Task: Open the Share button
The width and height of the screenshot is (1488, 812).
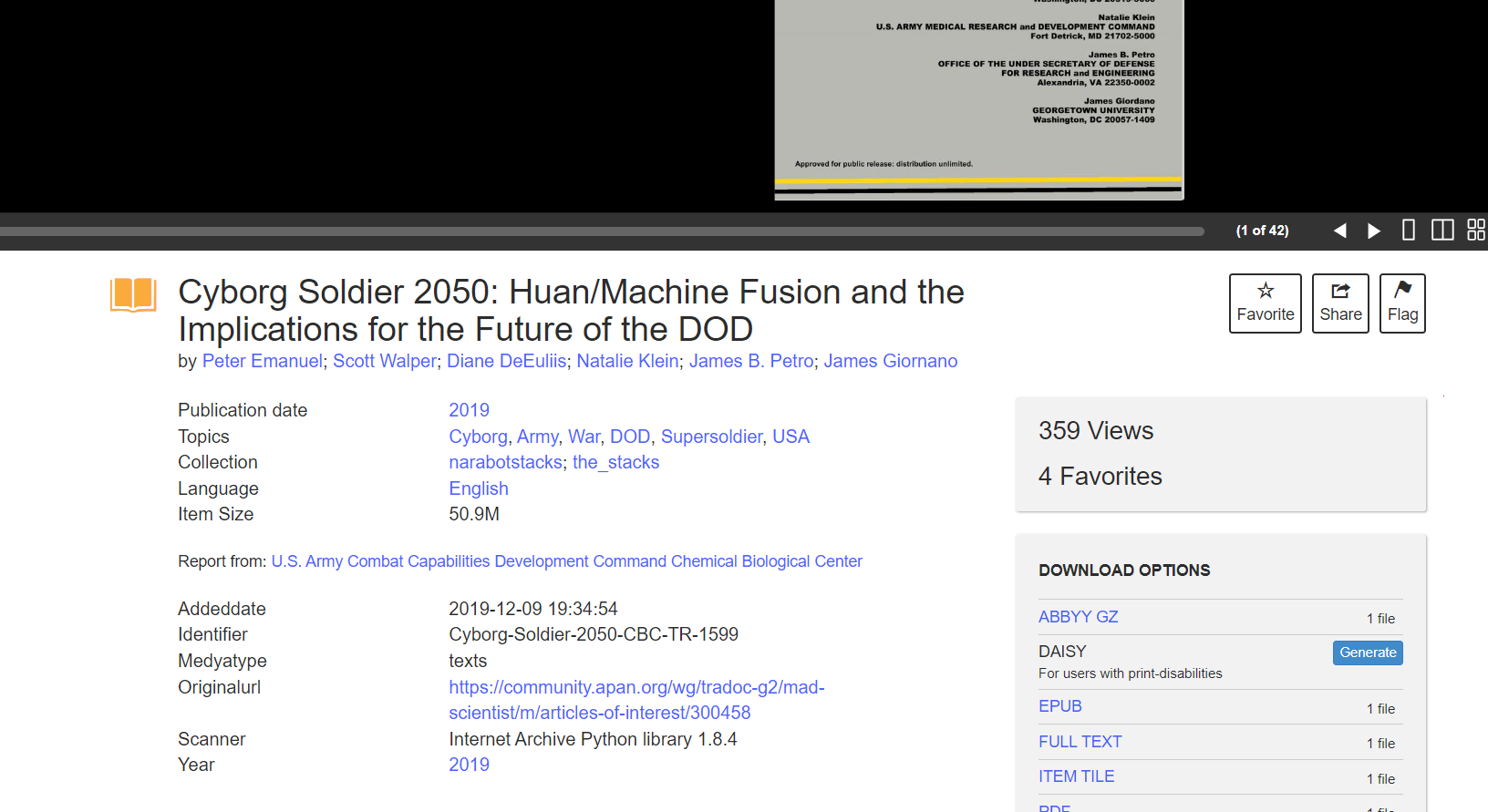Action: pos(1340,303)
